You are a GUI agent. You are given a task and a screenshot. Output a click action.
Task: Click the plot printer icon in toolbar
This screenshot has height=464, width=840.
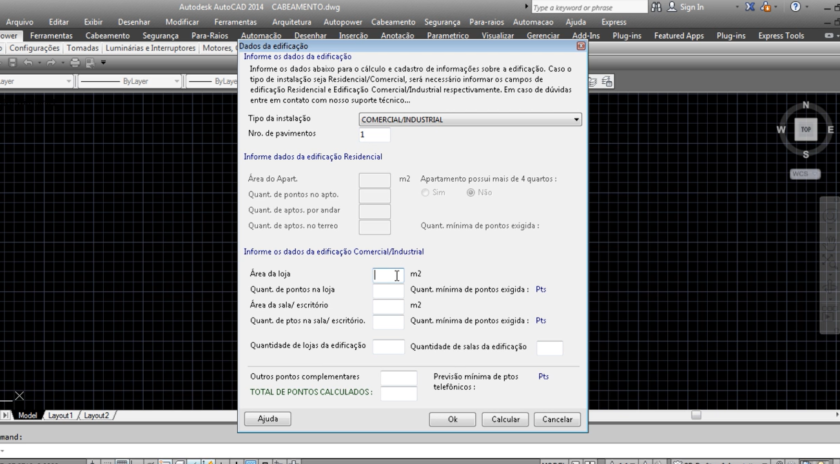(x=76, y=63)
